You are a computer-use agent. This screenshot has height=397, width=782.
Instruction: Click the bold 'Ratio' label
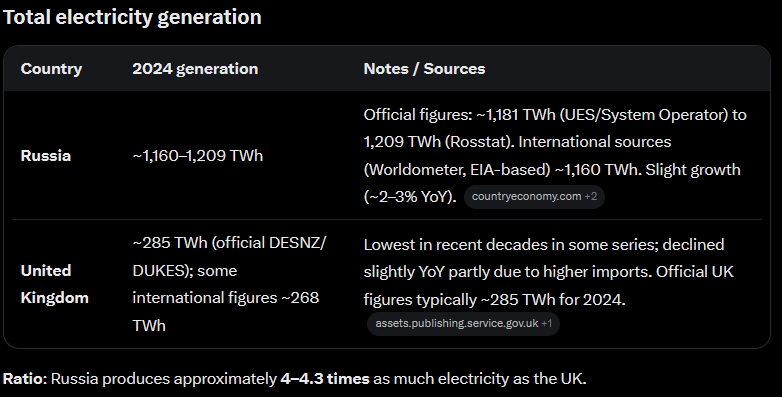click(24, 379)
